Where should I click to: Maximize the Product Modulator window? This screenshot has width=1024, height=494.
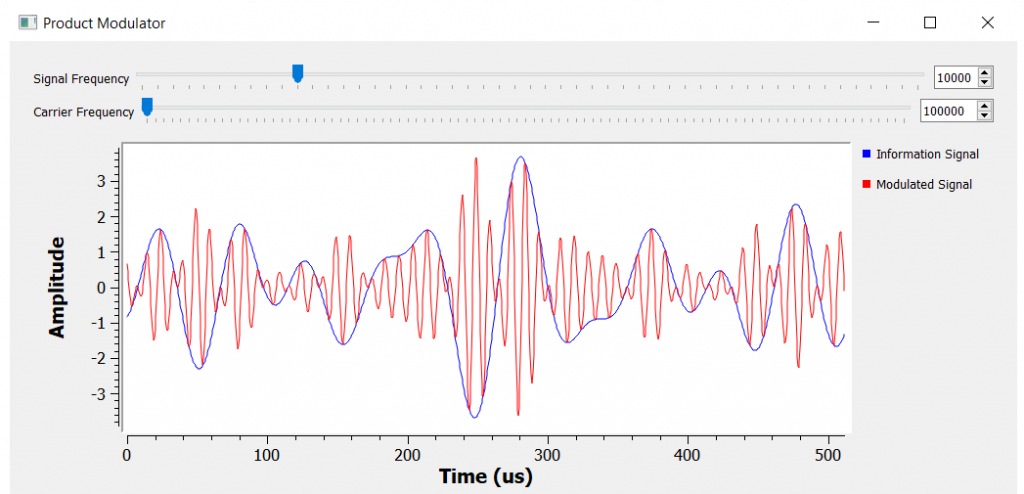coord(930,22)
